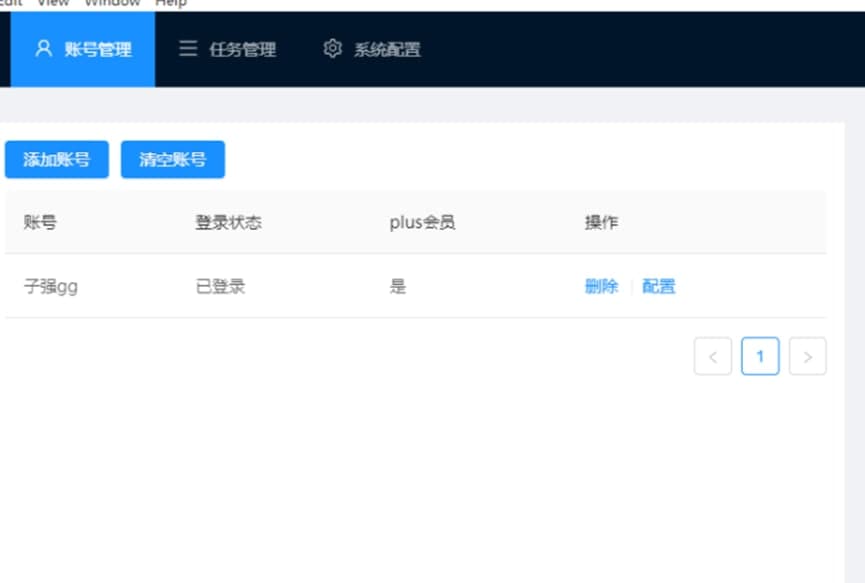Click the gear icon beside 系统配置

pyautogui.click(x=332, y=49)
